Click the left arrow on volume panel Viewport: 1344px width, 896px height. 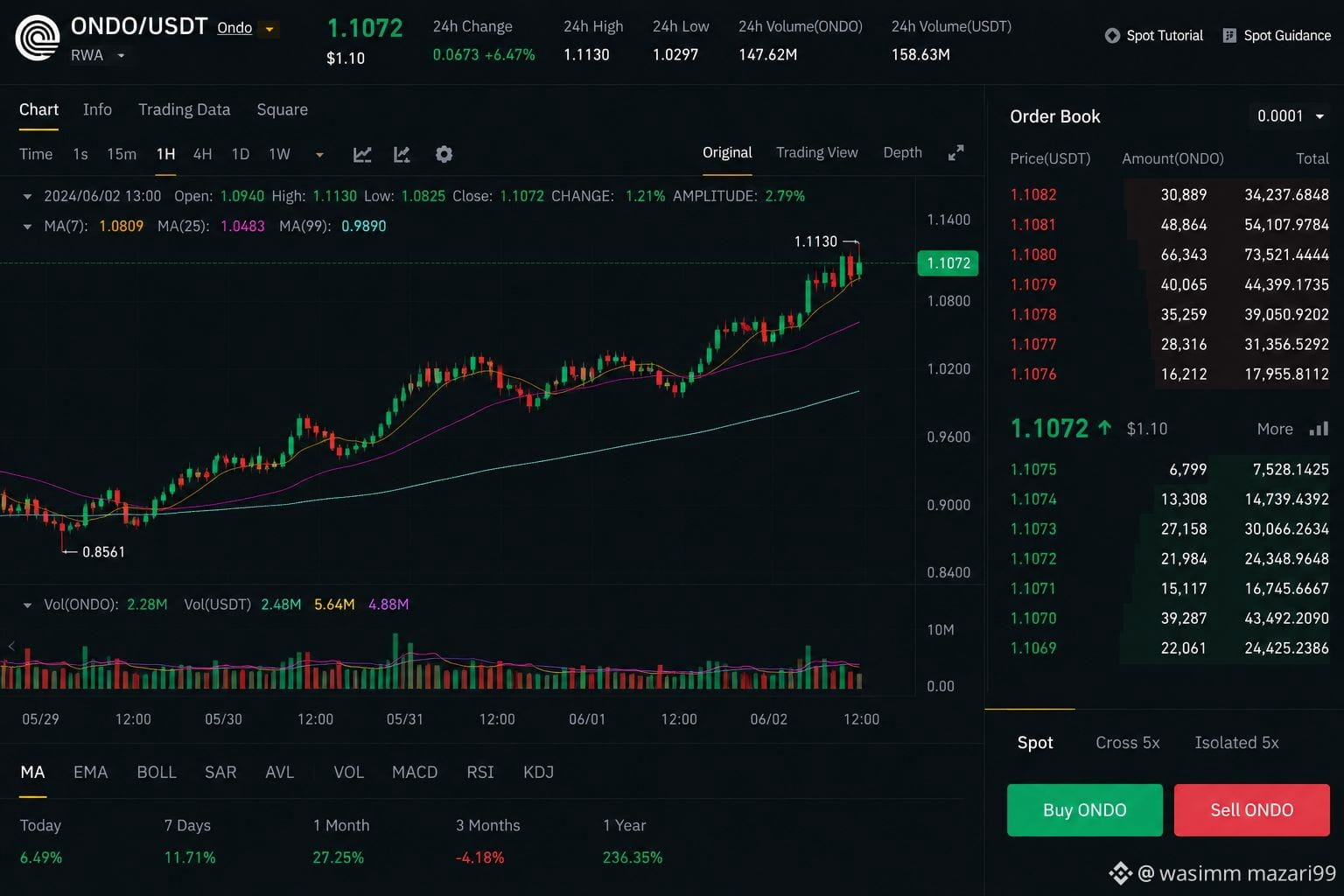coord(11,646)
